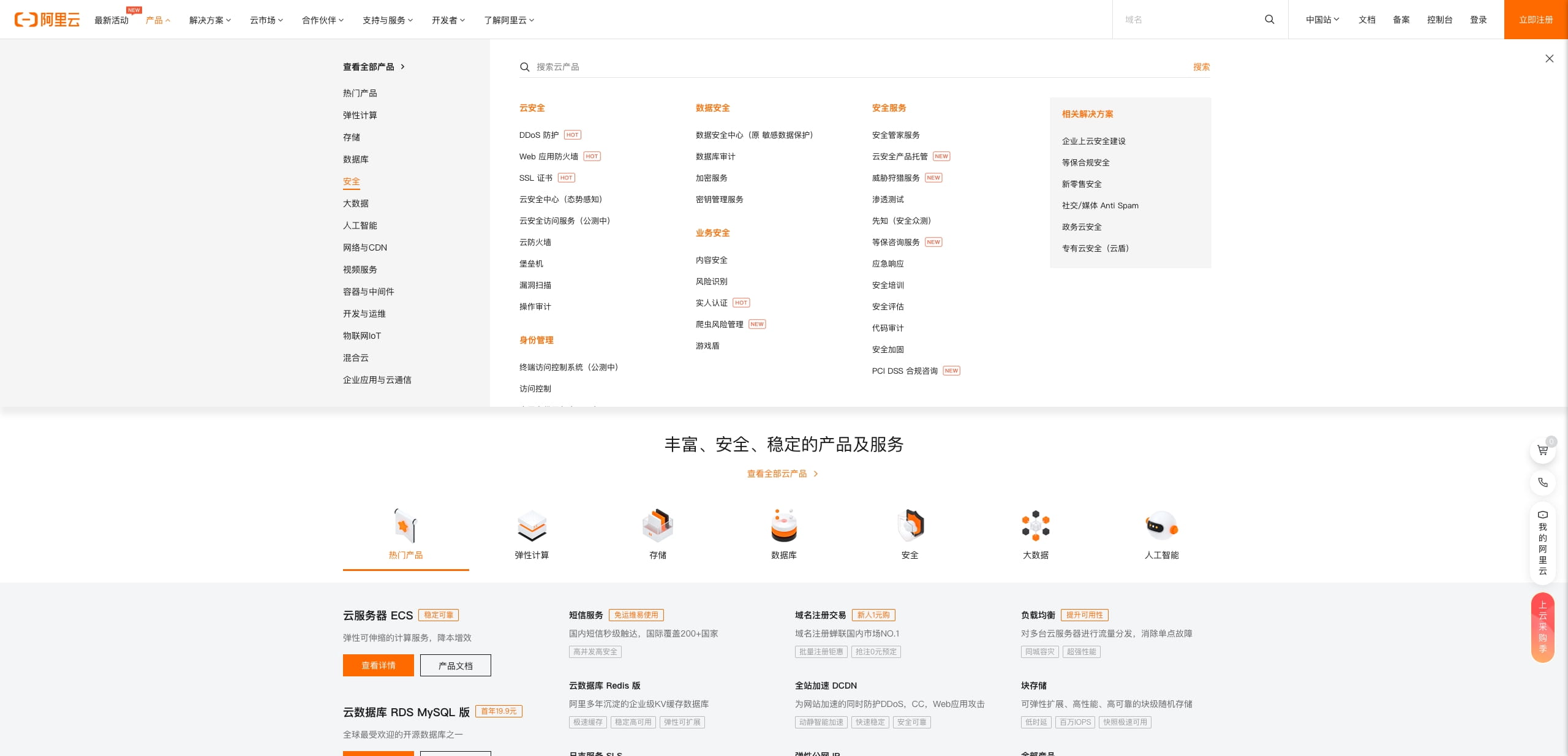Expand the 云市场 dropdown
This screenshot has height=756, width=1568.
[266, 20]
